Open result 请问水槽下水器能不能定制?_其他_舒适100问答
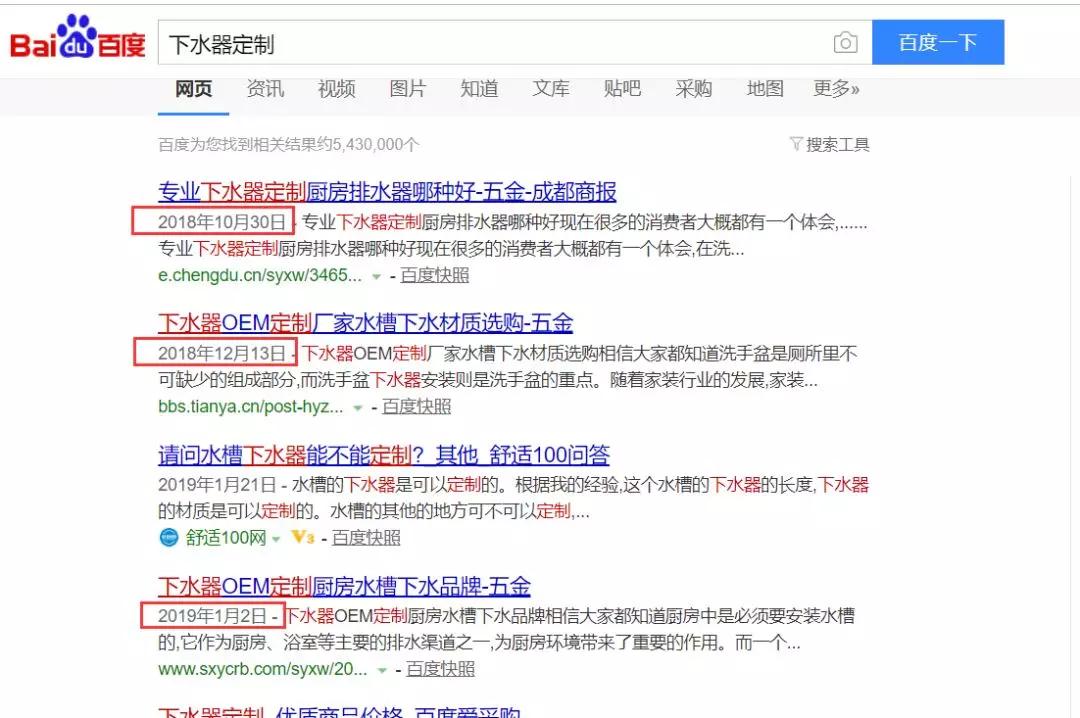This screenshot has width=1080, height=718. [384, 455]
